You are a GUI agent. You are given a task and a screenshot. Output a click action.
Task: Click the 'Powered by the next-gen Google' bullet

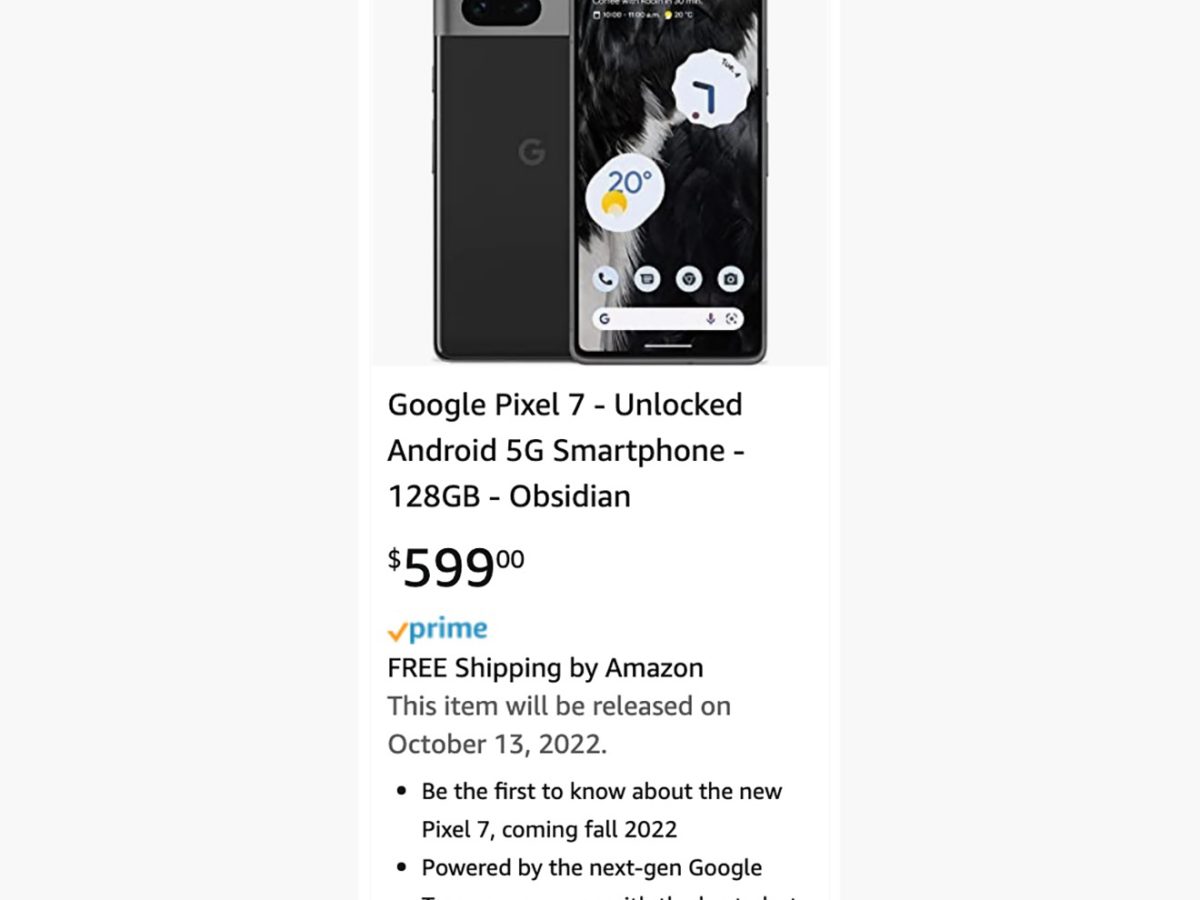(591, 868)
